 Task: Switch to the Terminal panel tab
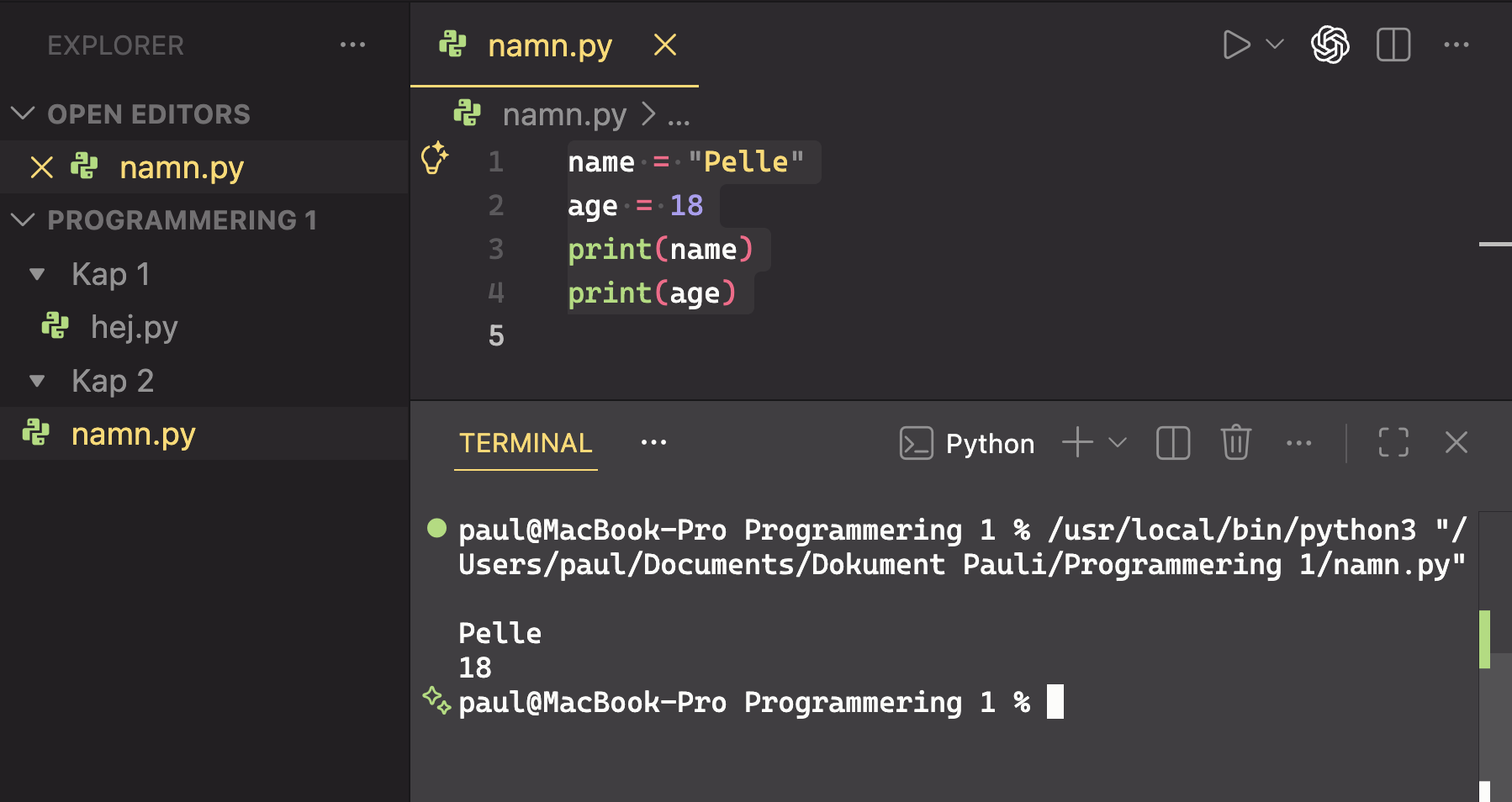click(526, 443)
